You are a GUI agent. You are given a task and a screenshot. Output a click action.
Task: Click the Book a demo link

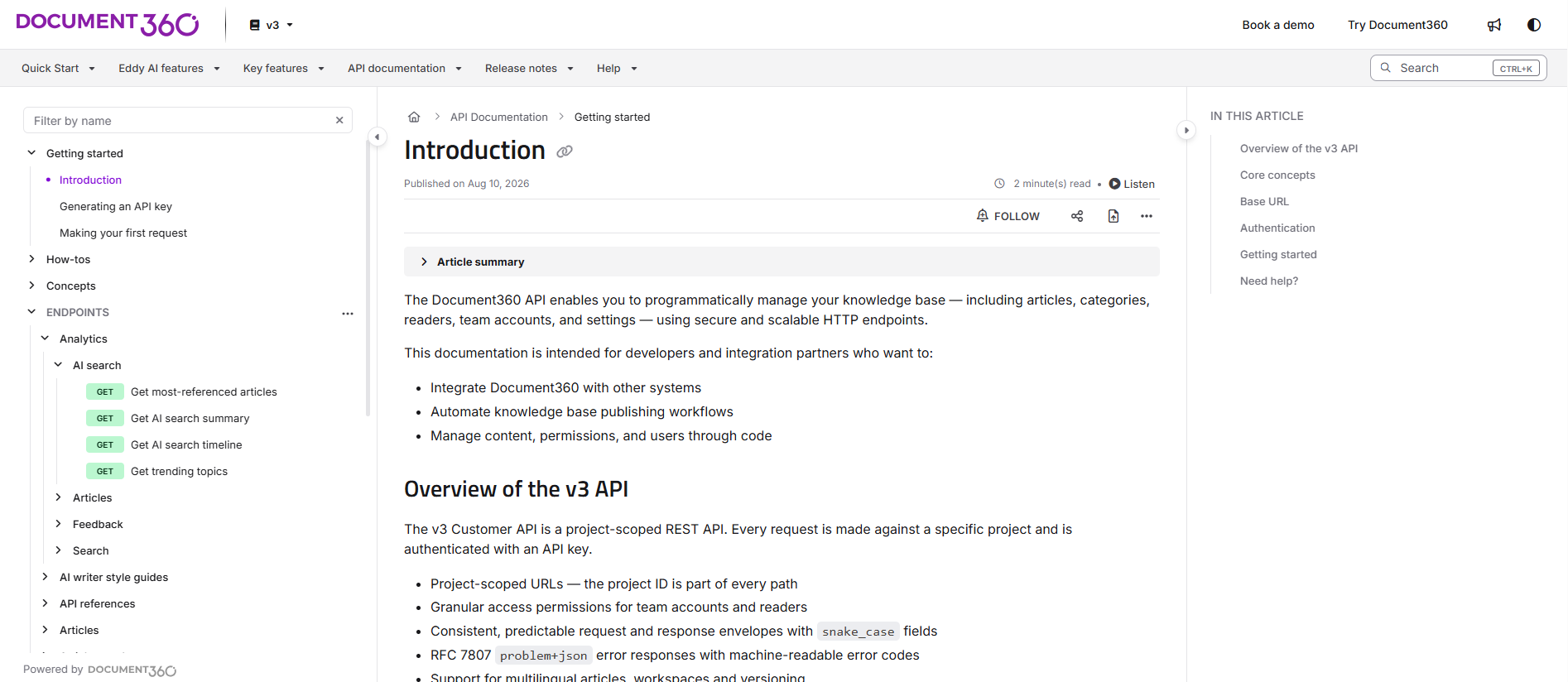tap(1278, 25)
